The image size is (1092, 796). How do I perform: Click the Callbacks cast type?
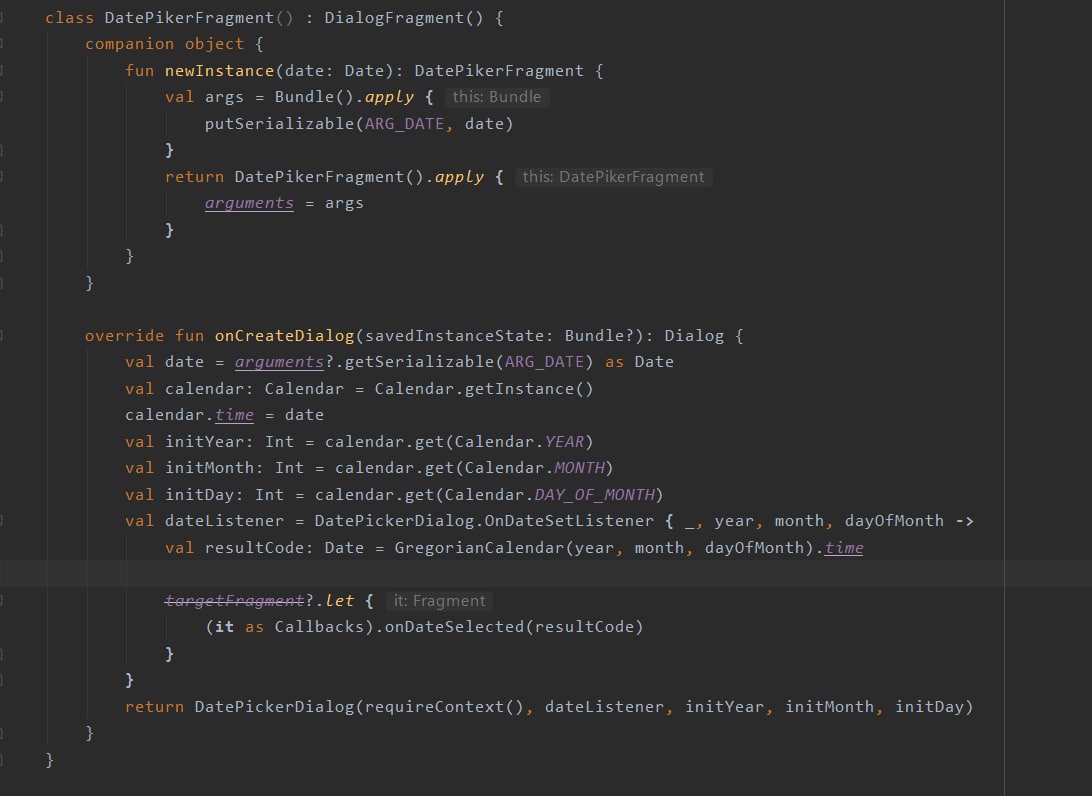[x=319, y=627]
